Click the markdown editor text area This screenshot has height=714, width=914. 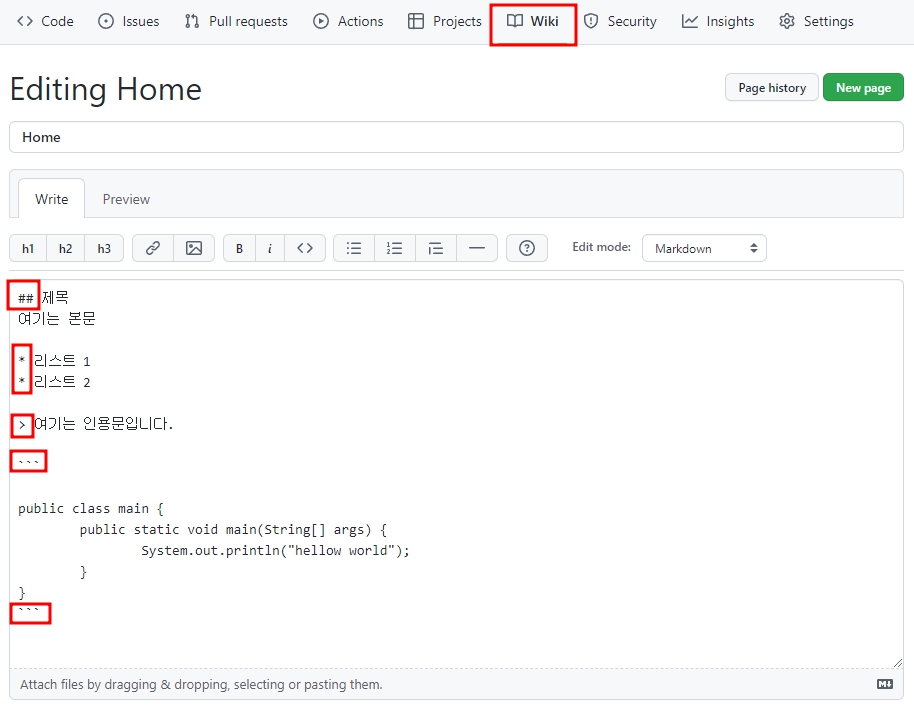[x=456, y=474]
